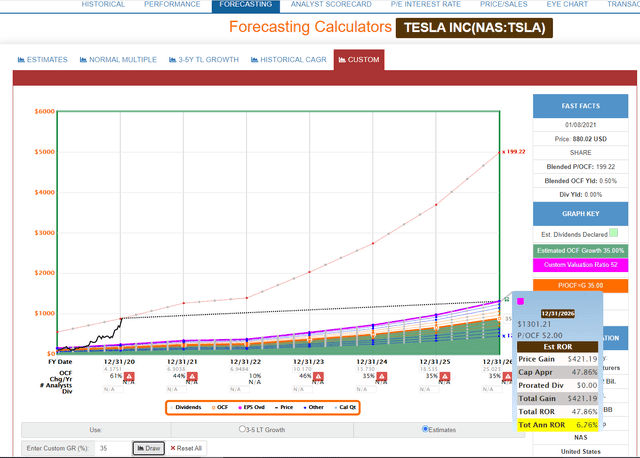The width and height of the screenshot is (640, 458).
Task: Select the Estimates radio option
Action: pos(425,429)
